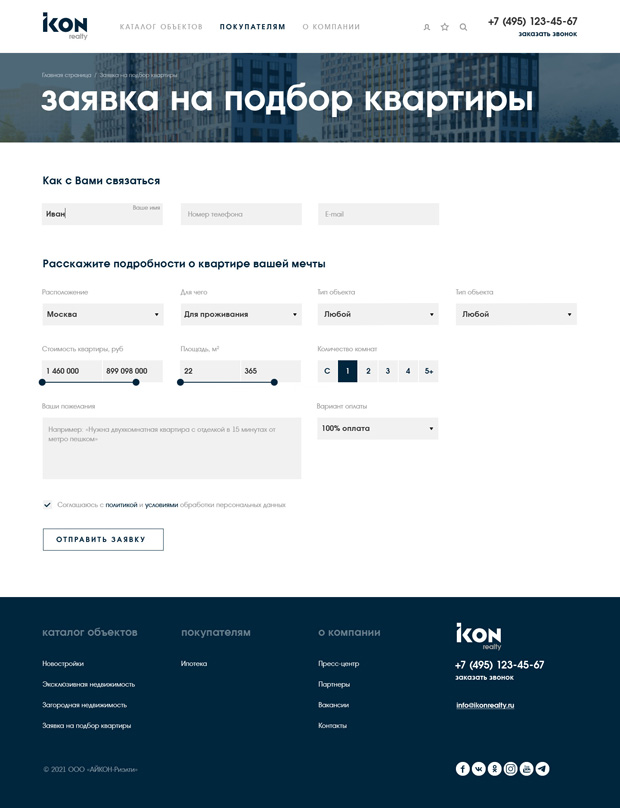620x808 pixels.
Task: Open the Новостройки footer link
Action: tap(63, 664)
